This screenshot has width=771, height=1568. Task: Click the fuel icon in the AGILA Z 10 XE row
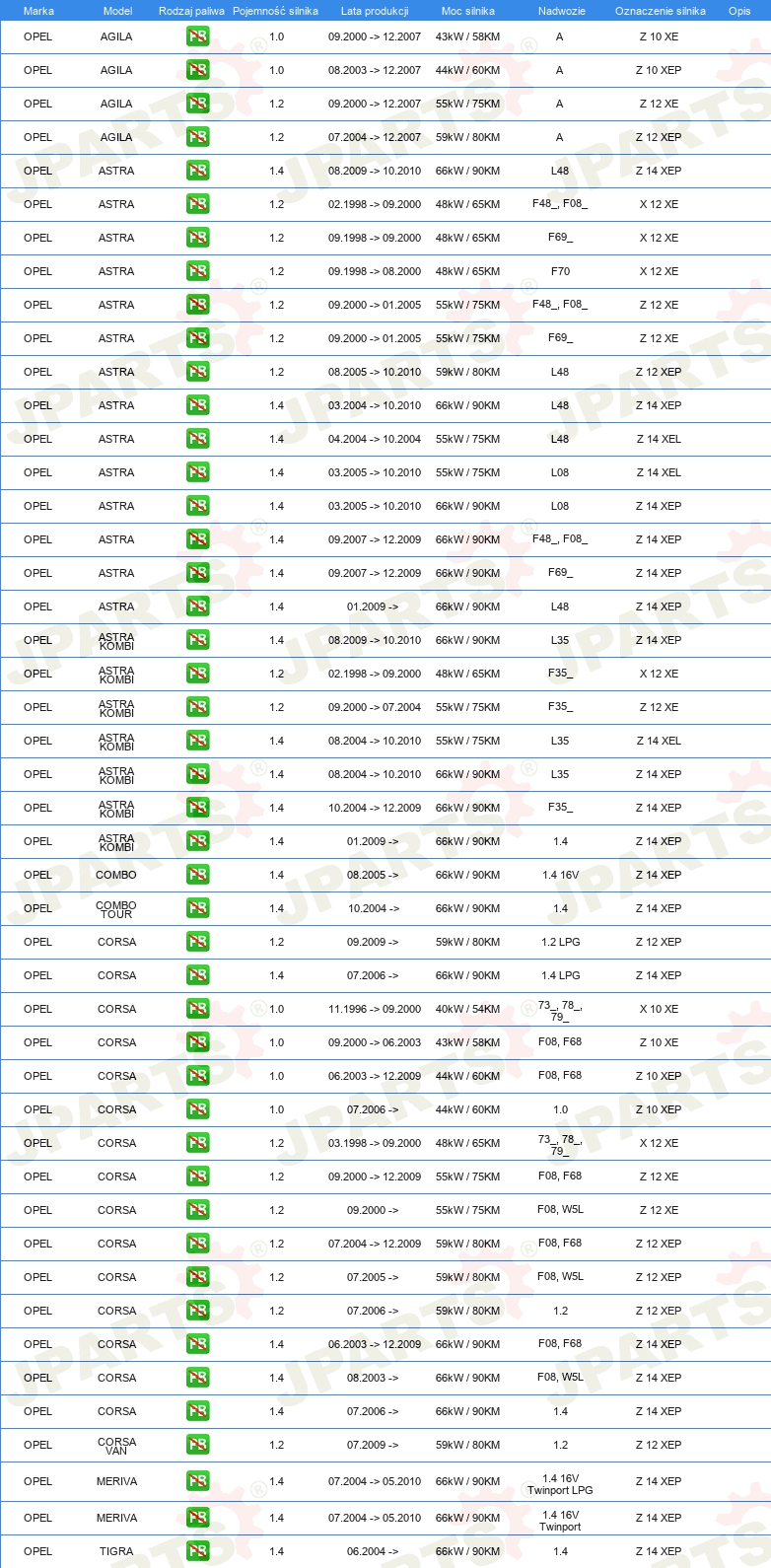(x=197, y=36)
